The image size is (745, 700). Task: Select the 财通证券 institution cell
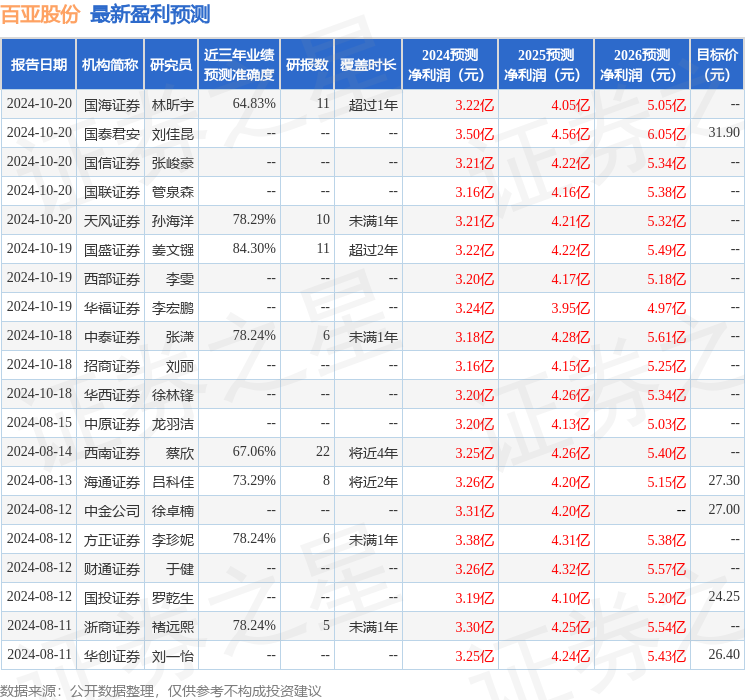point(112,569)
